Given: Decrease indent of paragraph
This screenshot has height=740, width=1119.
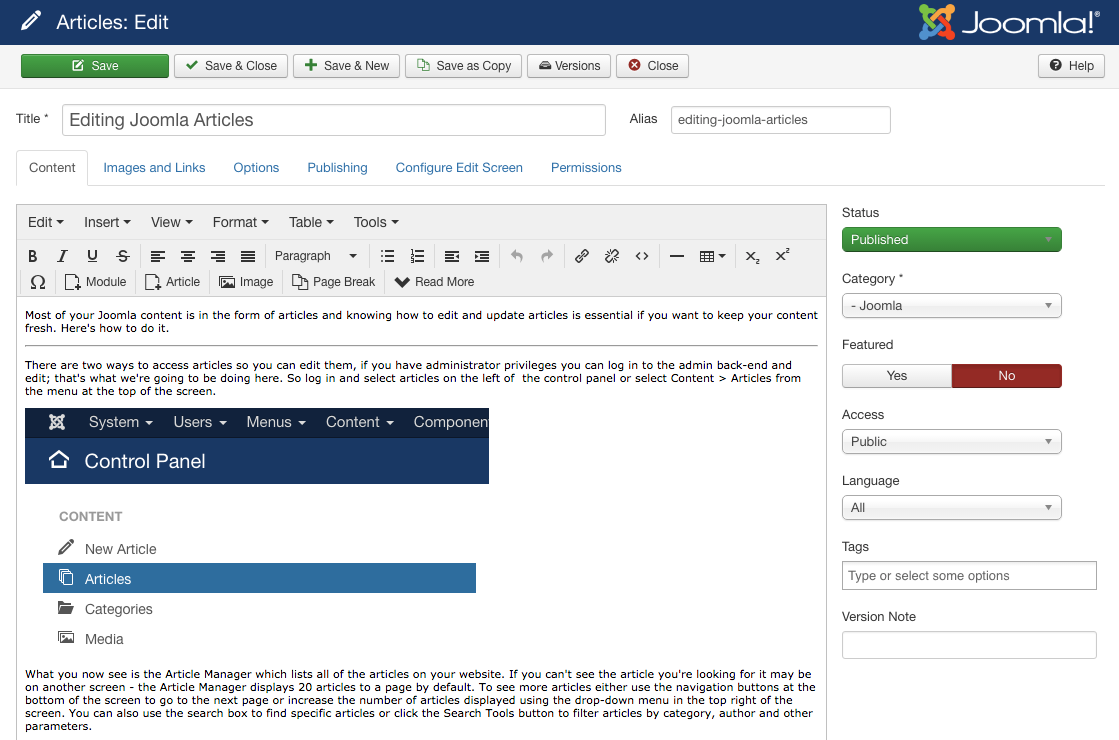Looking at the screenshot, I should click(x=452, y=255).
